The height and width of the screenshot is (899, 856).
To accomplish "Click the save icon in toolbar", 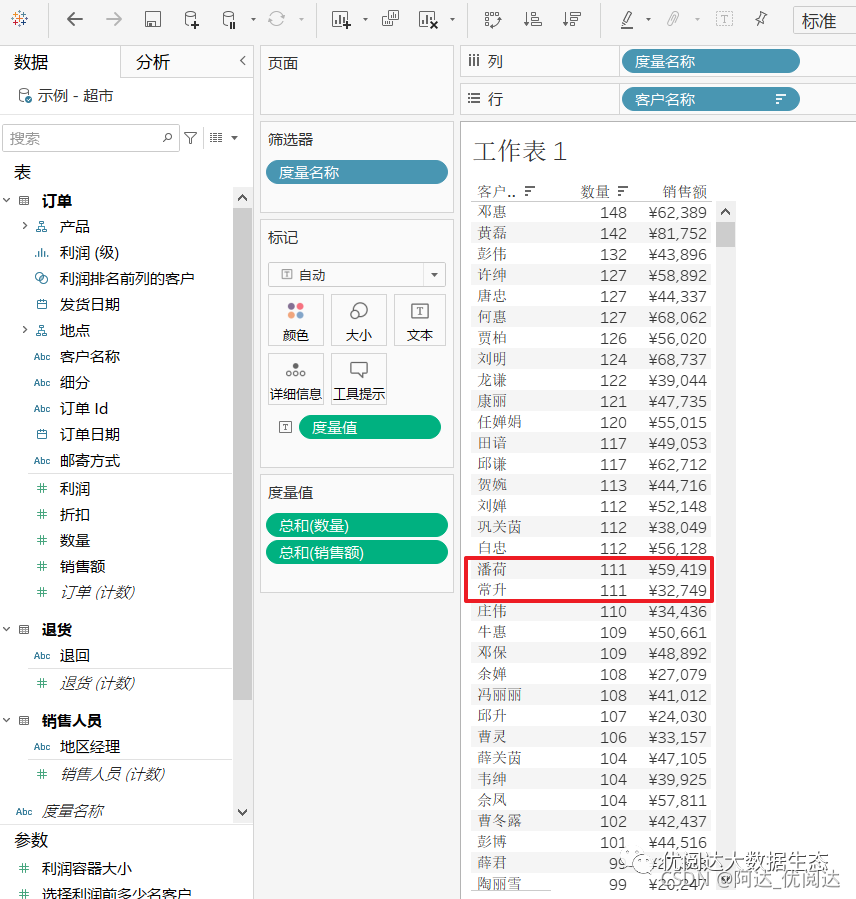I will pyautogui.click(x=153, y=19).
